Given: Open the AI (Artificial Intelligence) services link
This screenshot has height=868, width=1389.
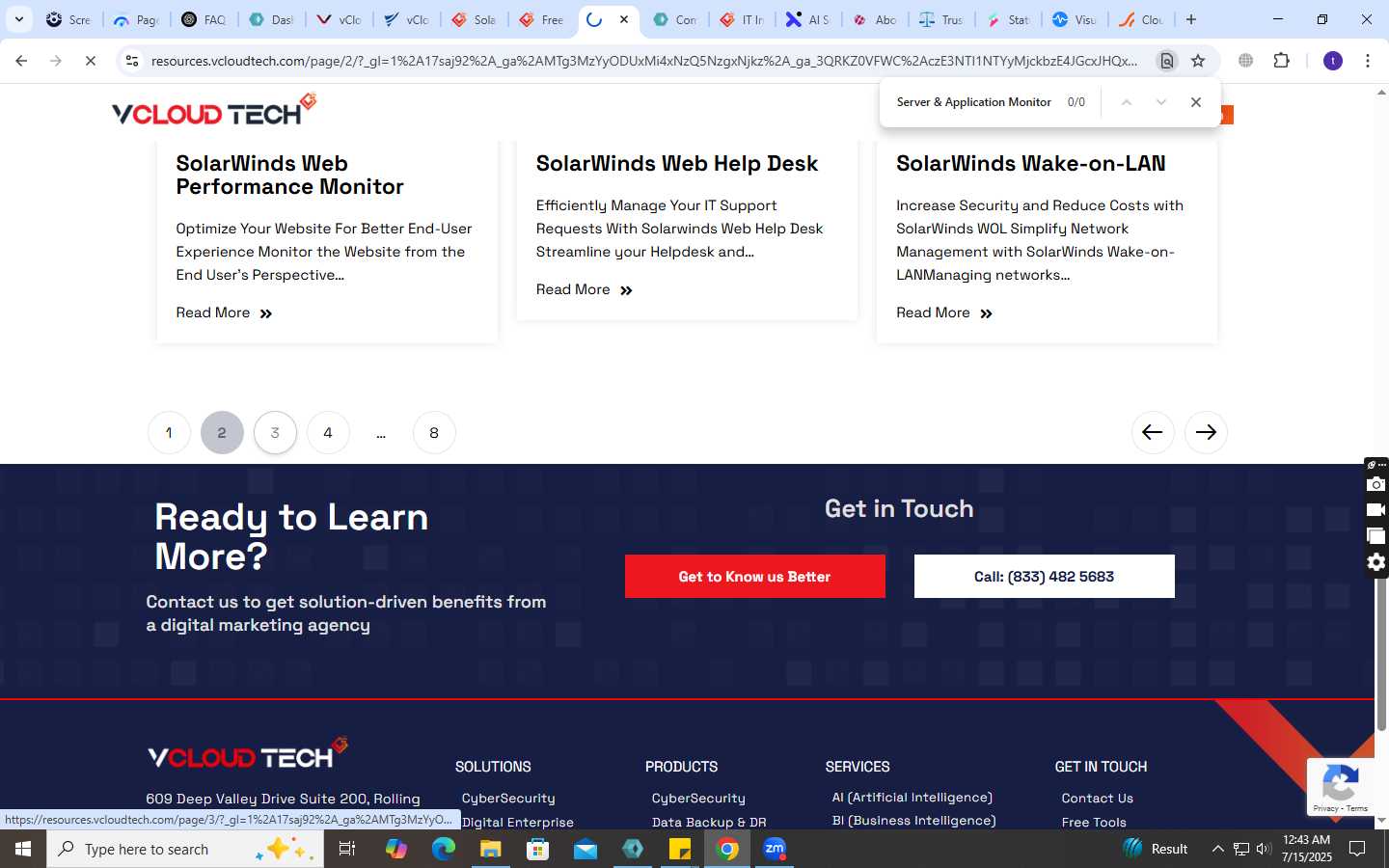Looking at the screenshot, I should click(912, 797).
